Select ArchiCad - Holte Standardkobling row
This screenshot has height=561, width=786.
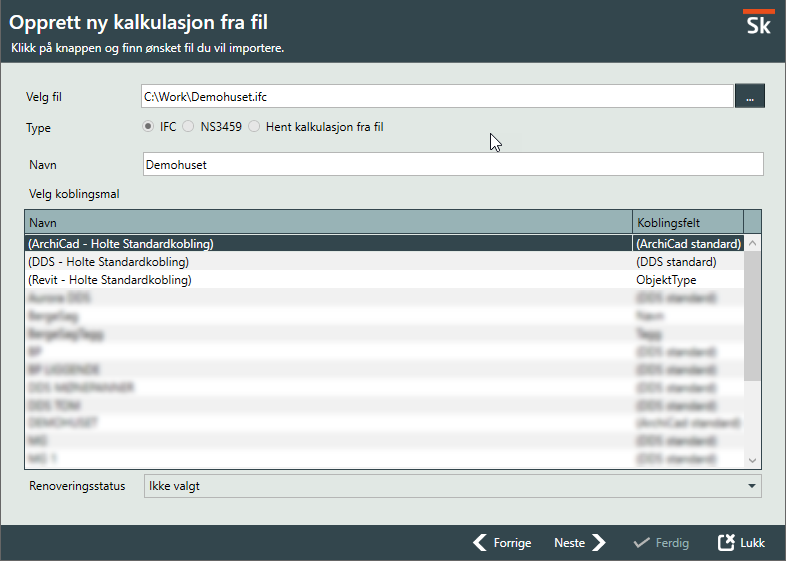121,244
